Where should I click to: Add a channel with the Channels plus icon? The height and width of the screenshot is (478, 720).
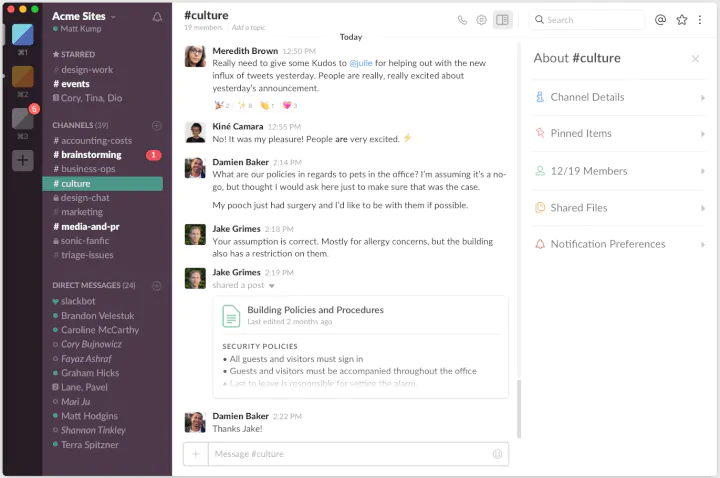pos(157,125)
